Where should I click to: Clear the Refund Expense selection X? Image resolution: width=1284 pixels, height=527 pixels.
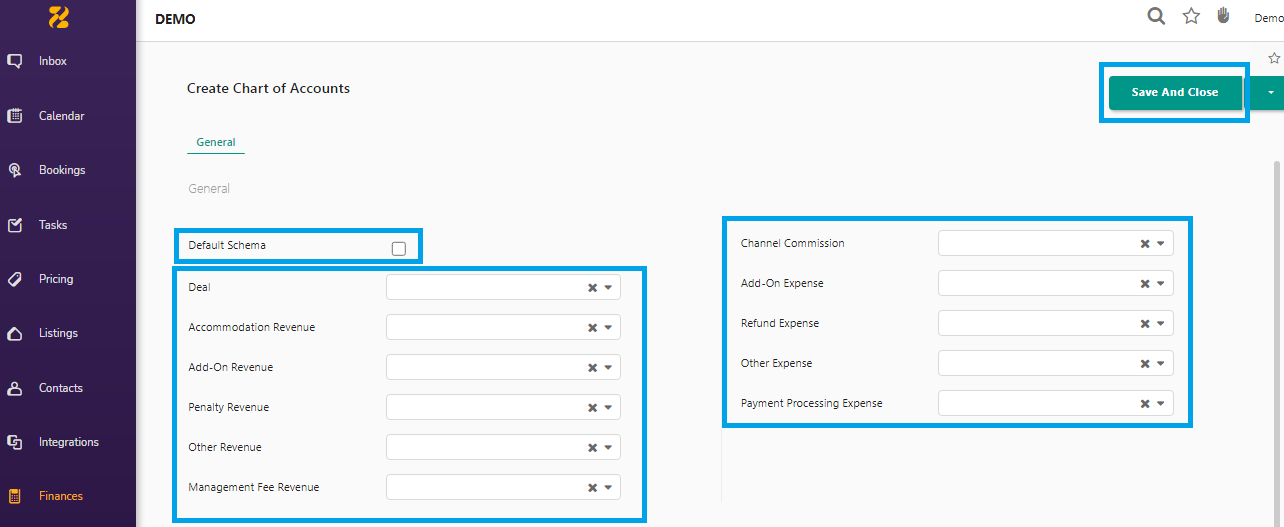(1145, 323)
